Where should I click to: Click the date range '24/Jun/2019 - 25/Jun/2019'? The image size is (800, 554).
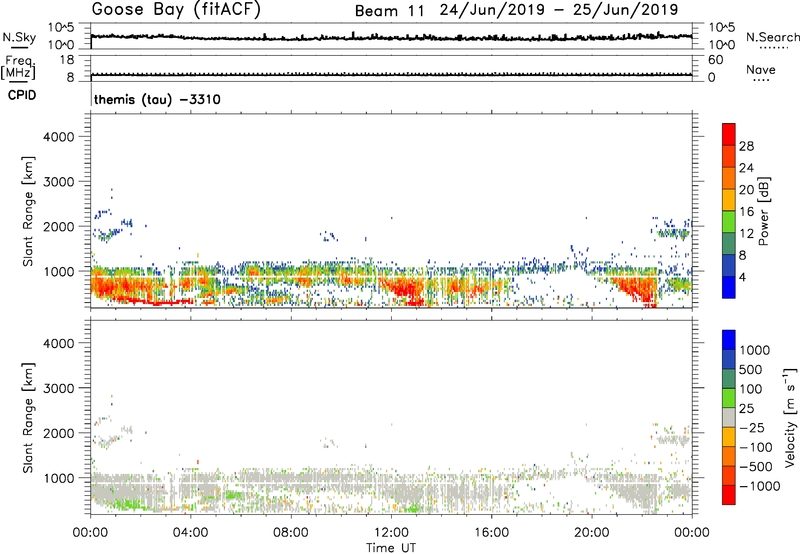pos(559,10)
